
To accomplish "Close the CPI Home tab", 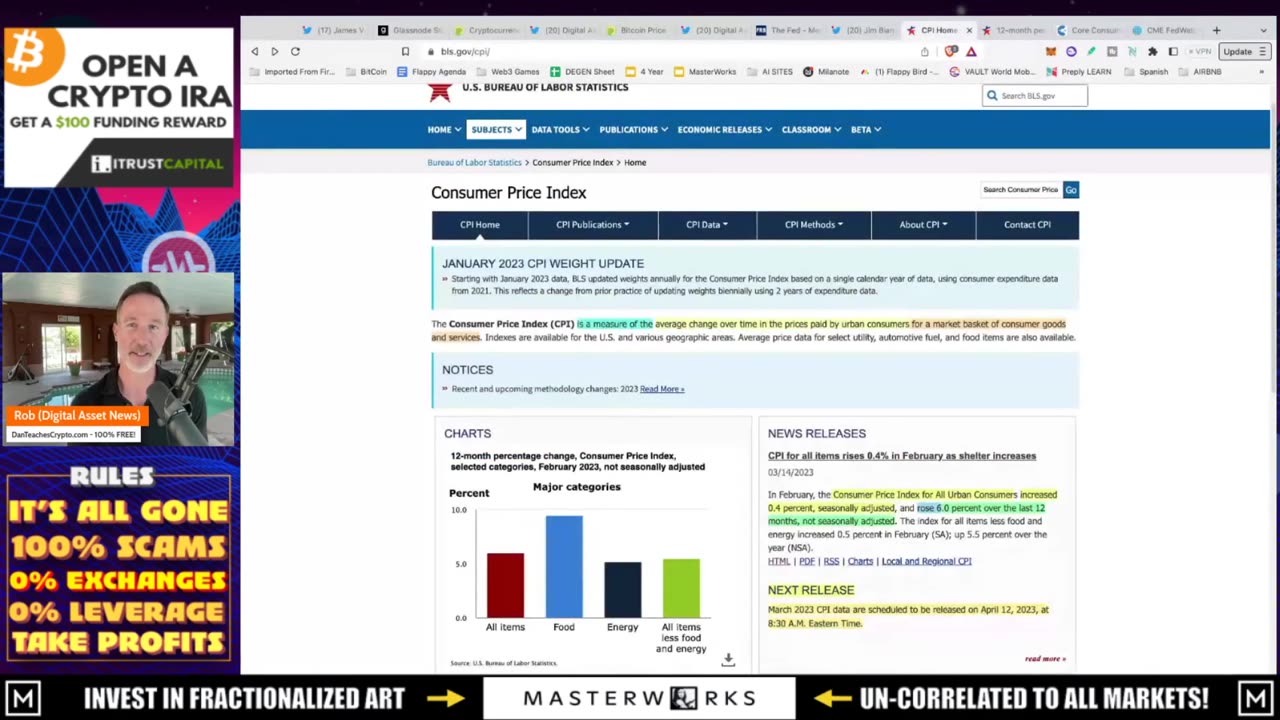I will point(969,31).
